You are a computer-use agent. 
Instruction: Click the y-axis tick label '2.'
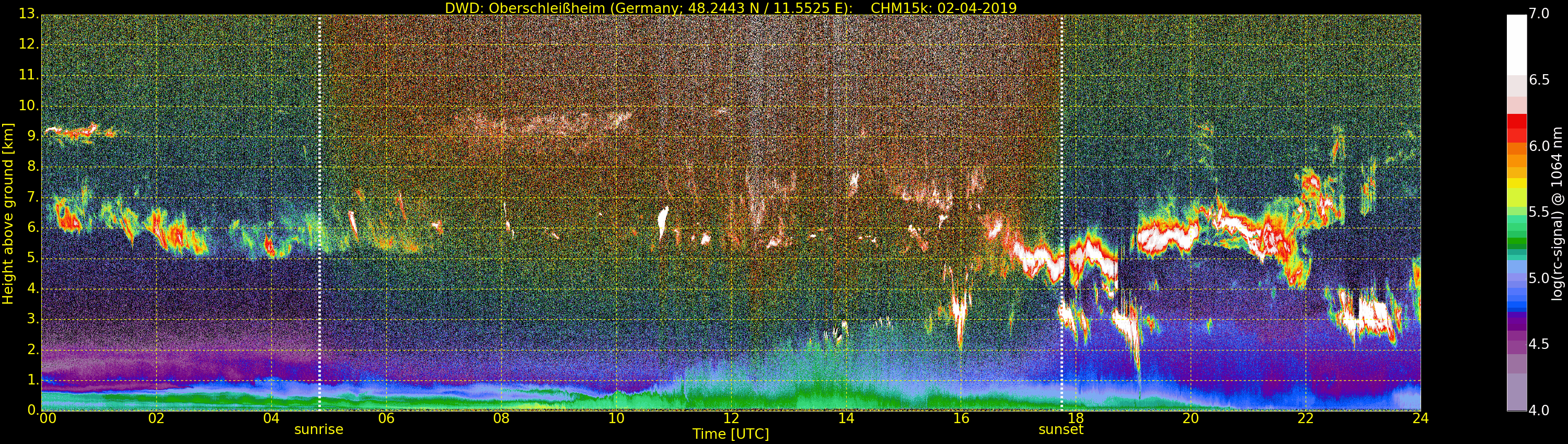tap(33, 349)
